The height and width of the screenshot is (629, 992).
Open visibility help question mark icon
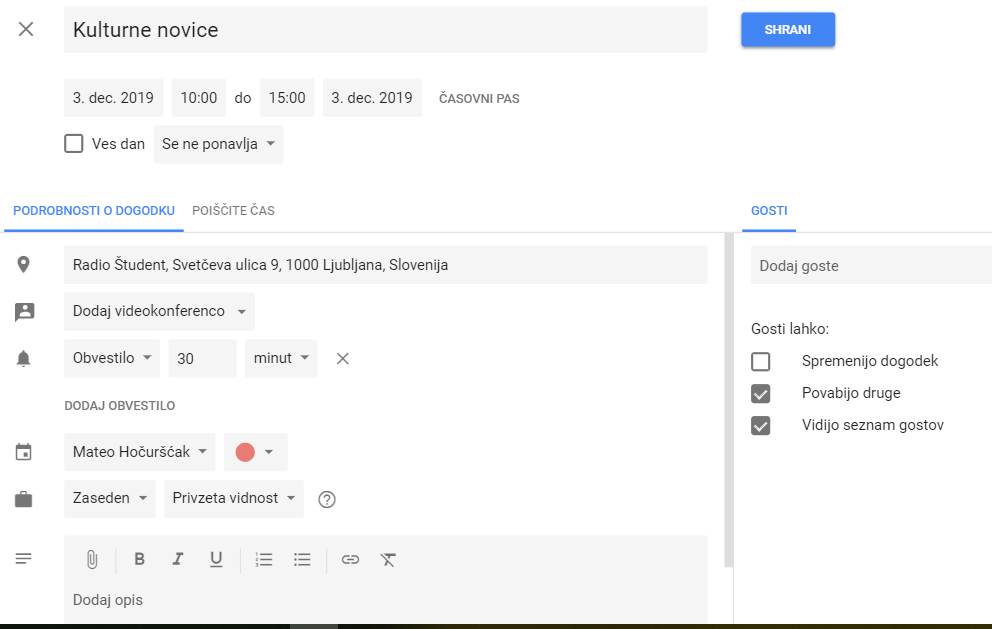click(x=326, y=499)
